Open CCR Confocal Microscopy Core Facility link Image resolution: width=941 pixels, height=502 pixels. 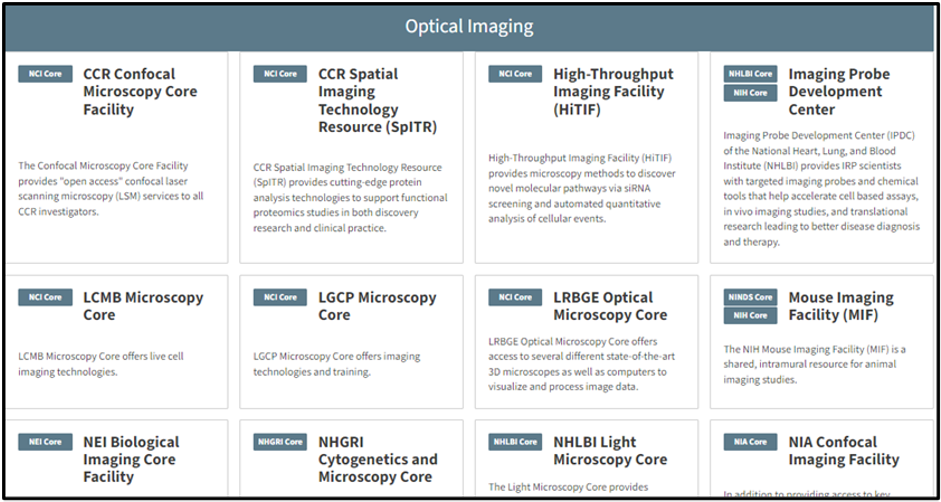coord(140,91)
